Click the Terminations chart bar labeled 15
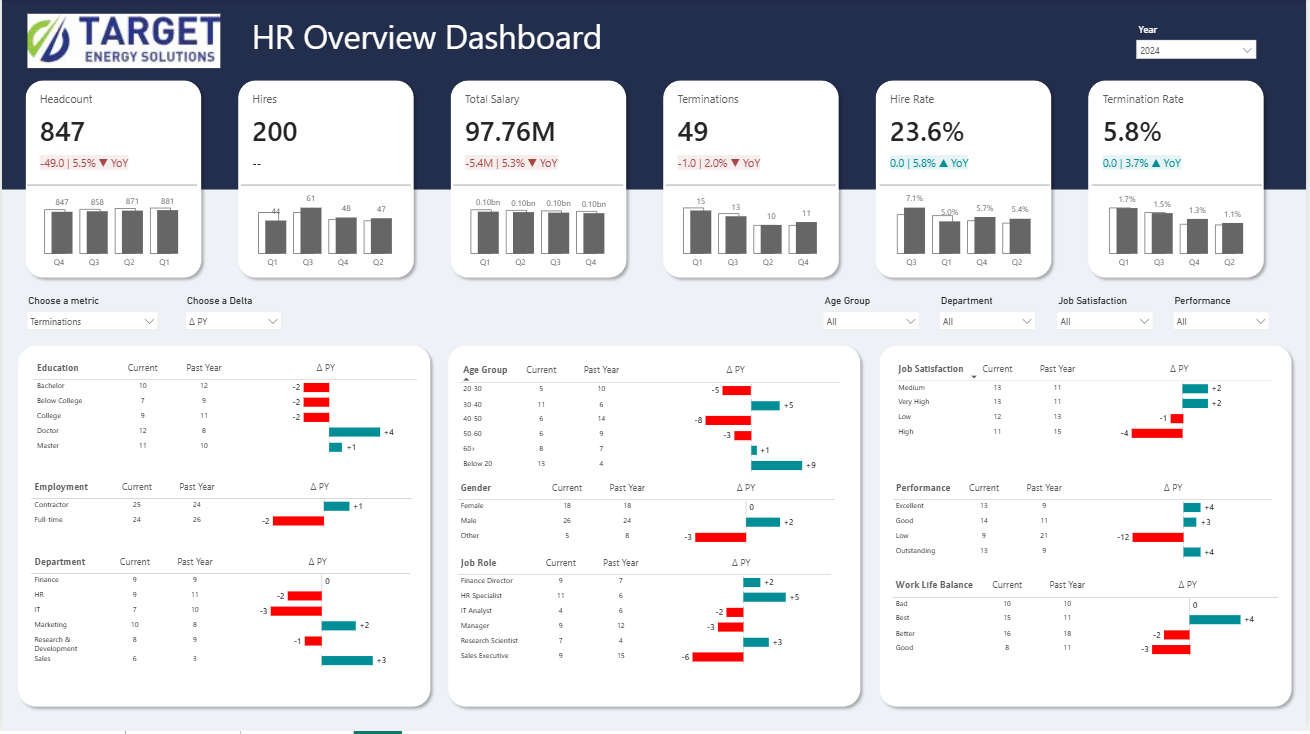Image resolution: width=1310 pixels, height=734 pixels. (x=700, y=231)
